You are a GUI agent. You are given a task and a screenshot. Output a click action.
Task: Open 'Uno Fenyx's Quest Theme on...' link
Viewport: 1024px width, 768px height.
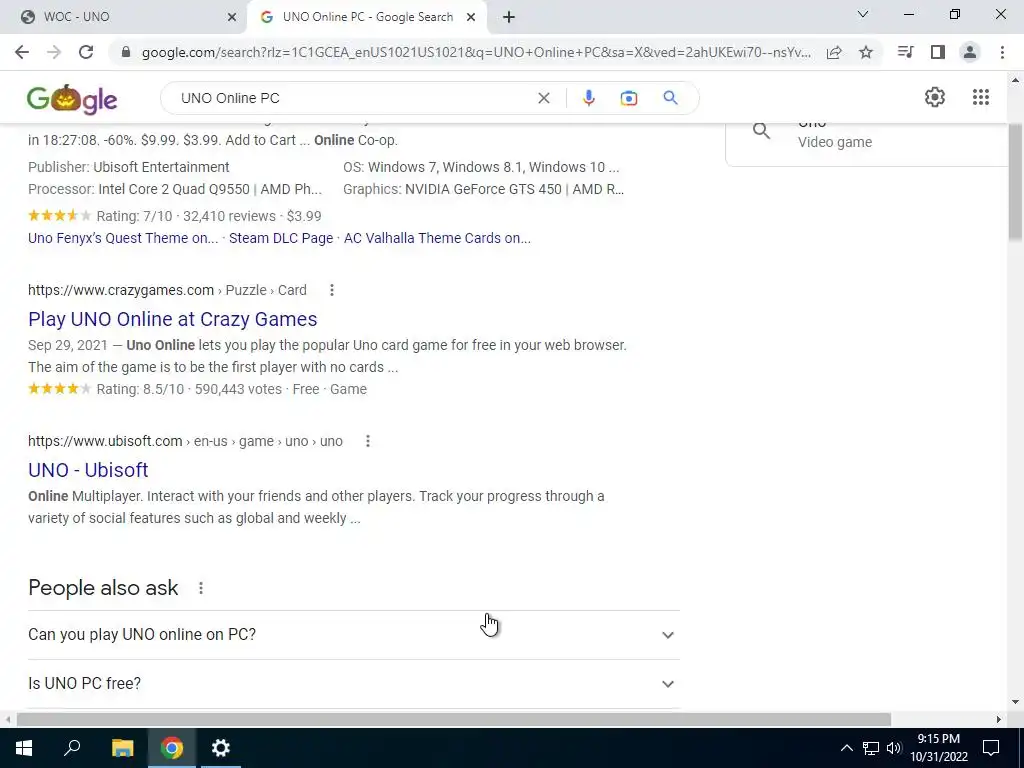[123, 238]
